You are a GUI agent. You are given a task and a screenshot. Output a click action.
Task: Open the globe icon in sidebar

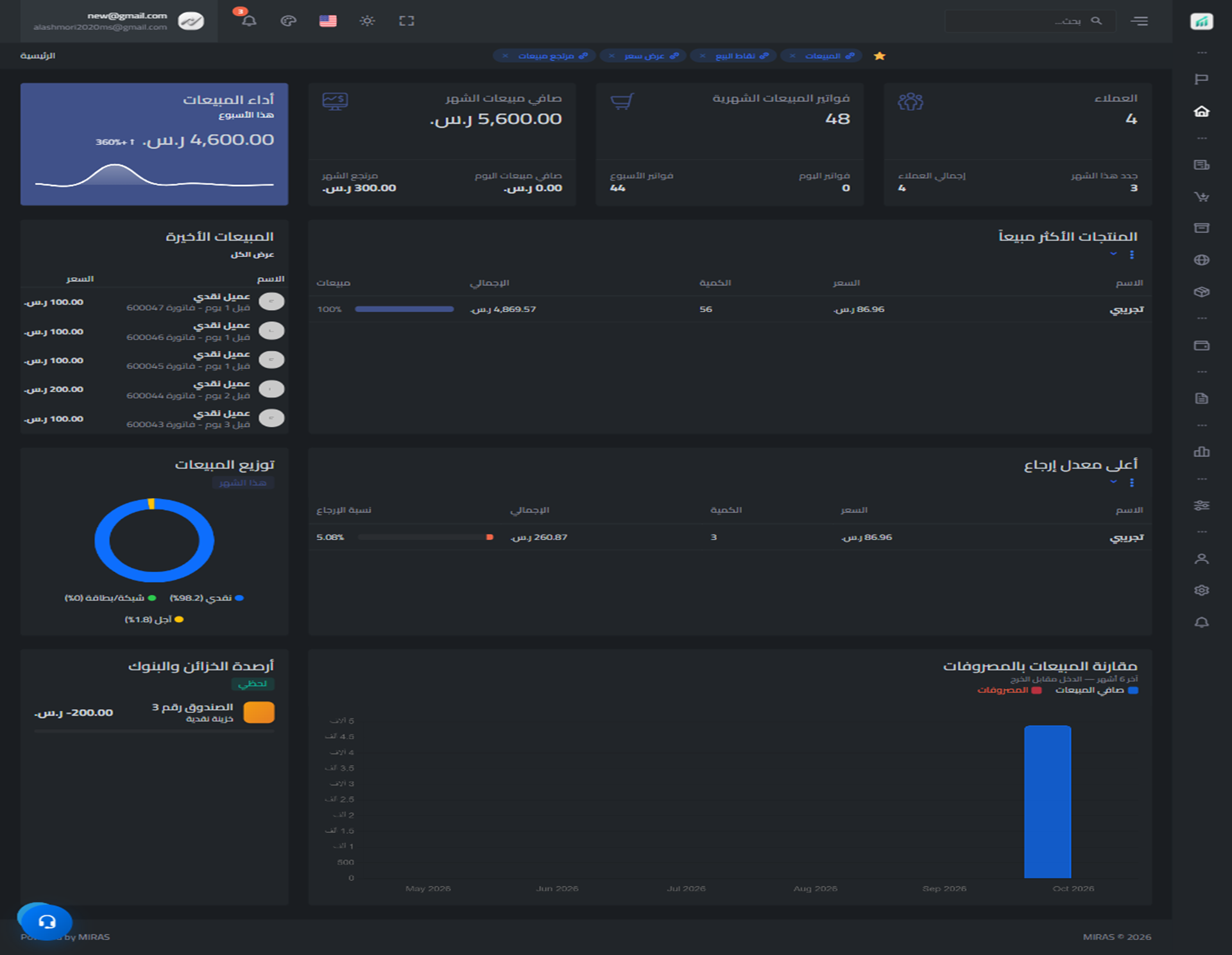click(1201, 260)
